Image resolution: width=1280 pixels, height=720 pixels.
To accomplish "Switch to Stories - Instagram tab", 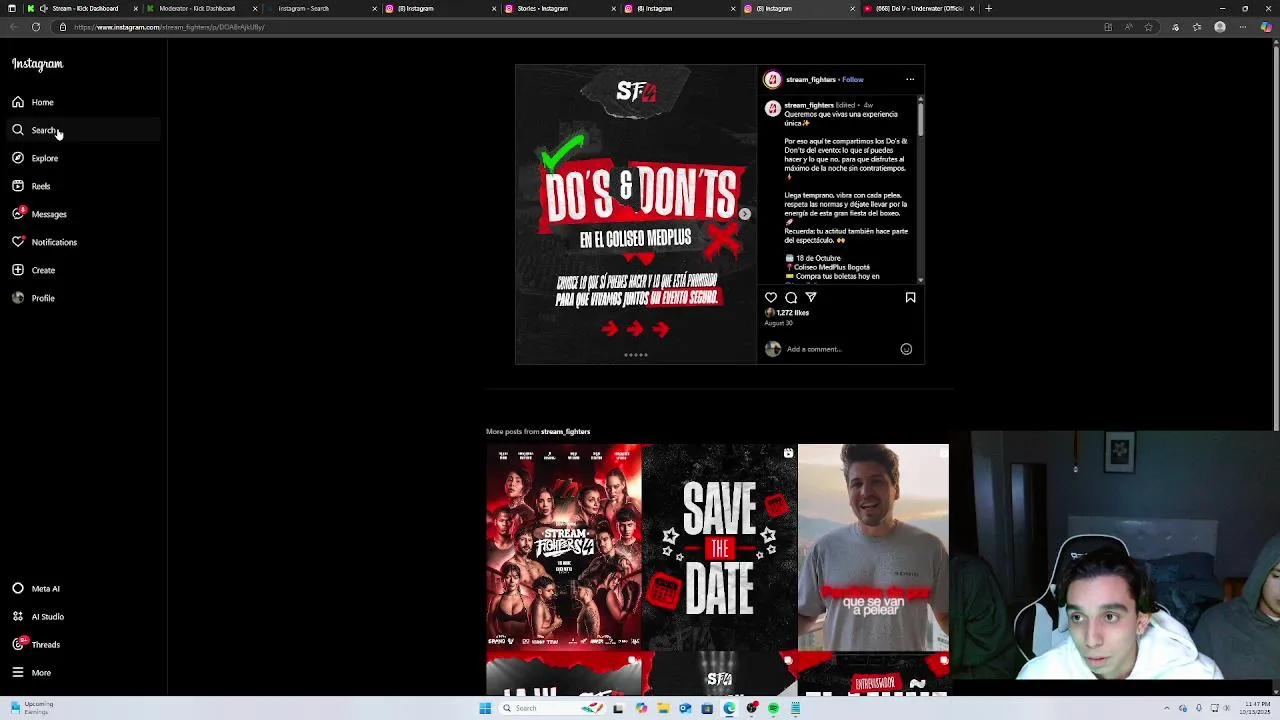I will pos(559,8).
